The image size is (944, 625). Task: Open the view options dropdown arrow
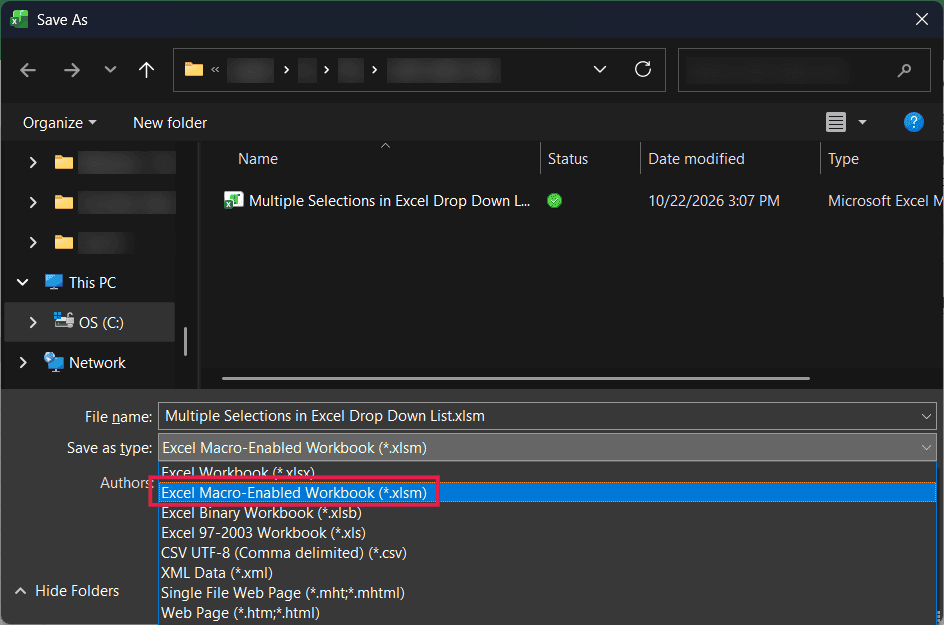[862, 122]
